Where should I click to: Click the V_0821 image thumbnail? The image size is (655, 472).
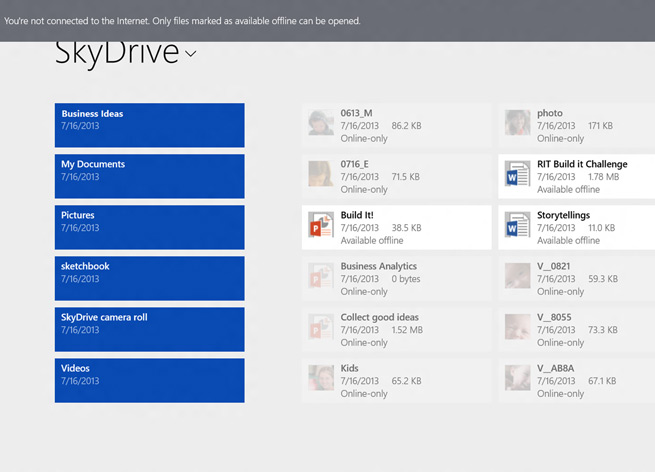tap(517, 275)
